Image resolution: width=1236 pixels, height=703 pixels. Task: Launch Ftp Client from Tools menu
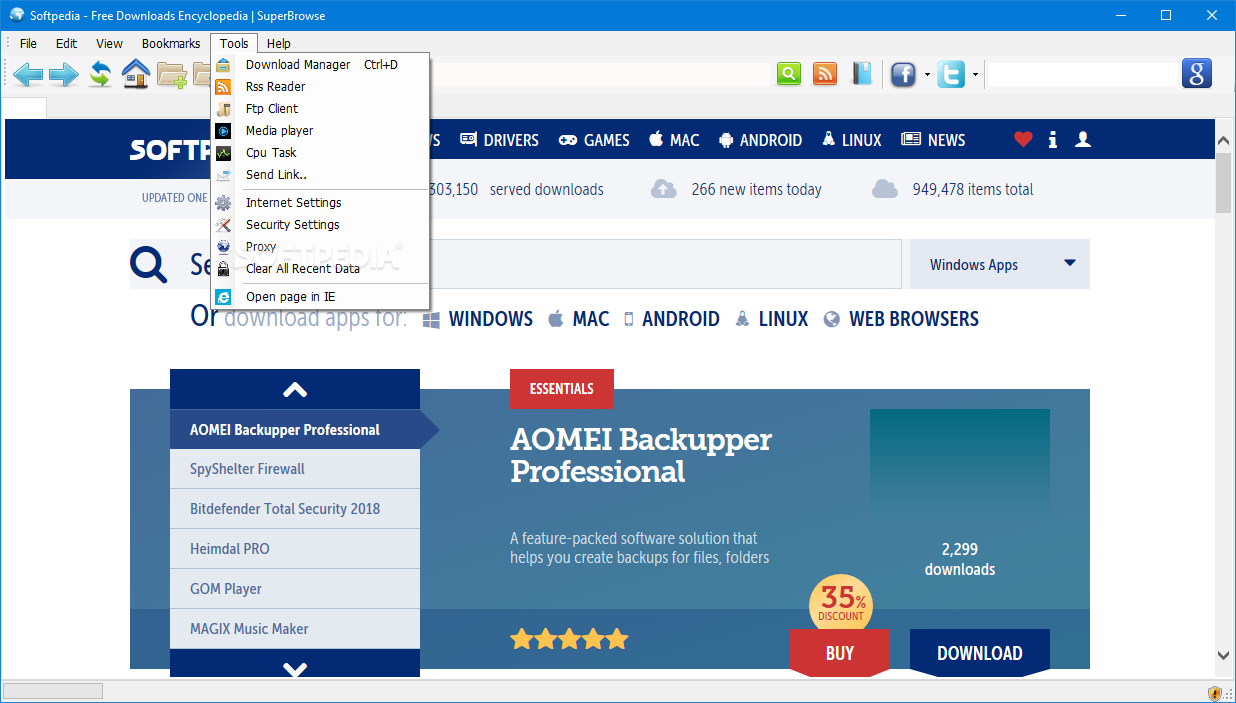[x=320, y=108]
